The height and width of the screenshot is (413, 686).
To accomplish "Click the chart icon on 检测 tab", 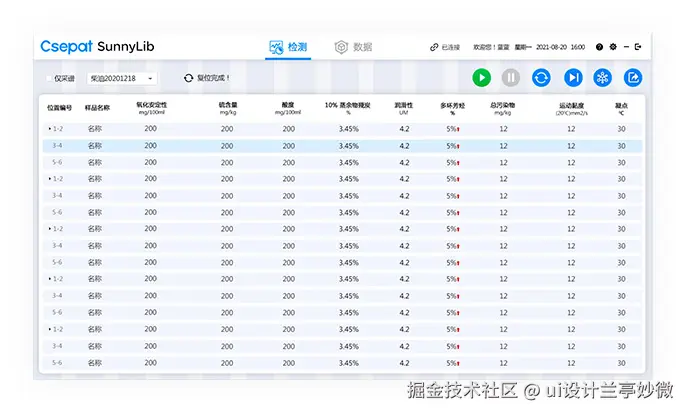I will [x=276, y=47].
